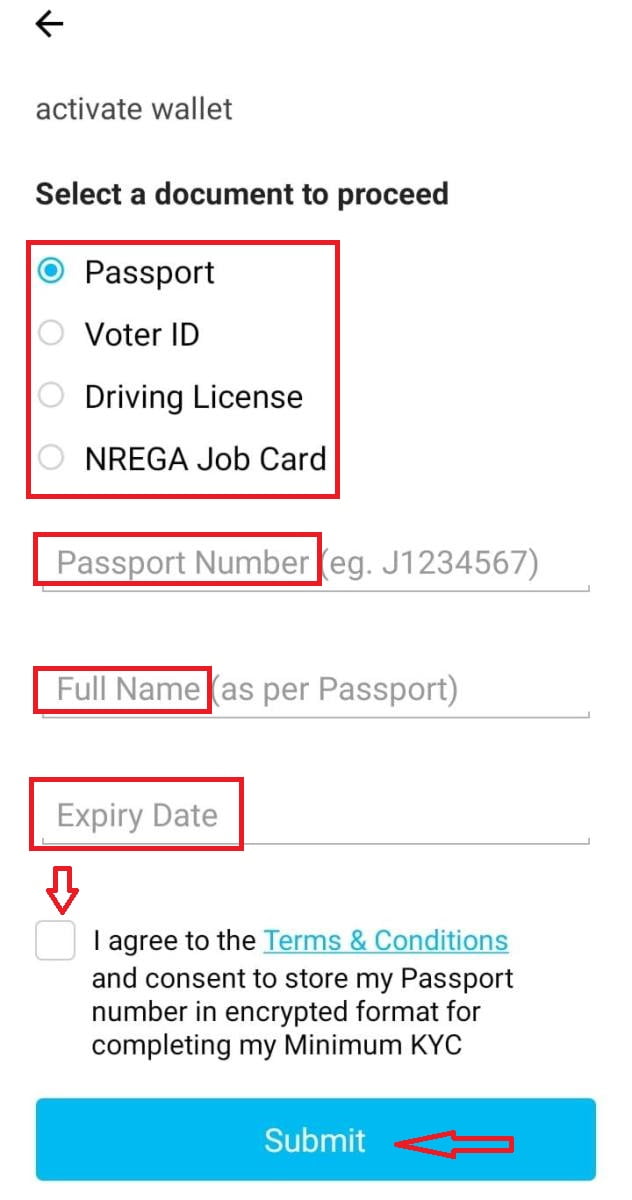Click the 'Driving License' label text
Viewport: 632px width, 1200px height.
coord(193,397)
